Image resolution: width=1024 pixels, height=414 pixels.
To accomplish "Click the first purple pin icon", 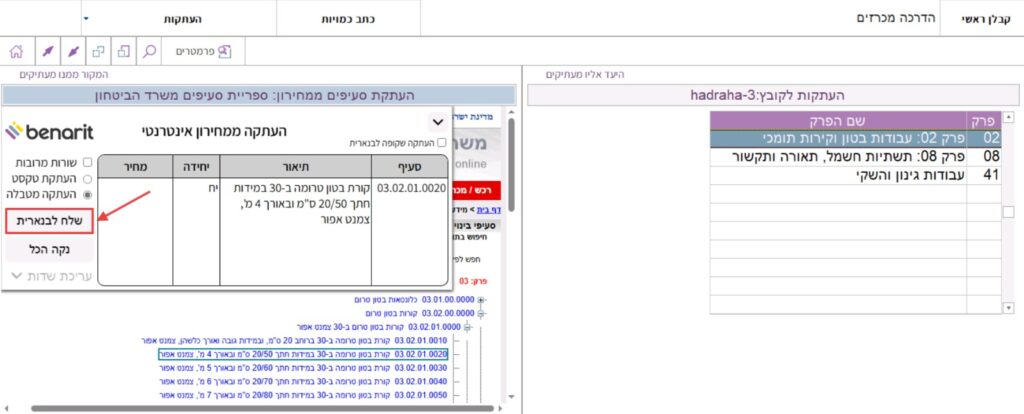I will click(46, 51).
